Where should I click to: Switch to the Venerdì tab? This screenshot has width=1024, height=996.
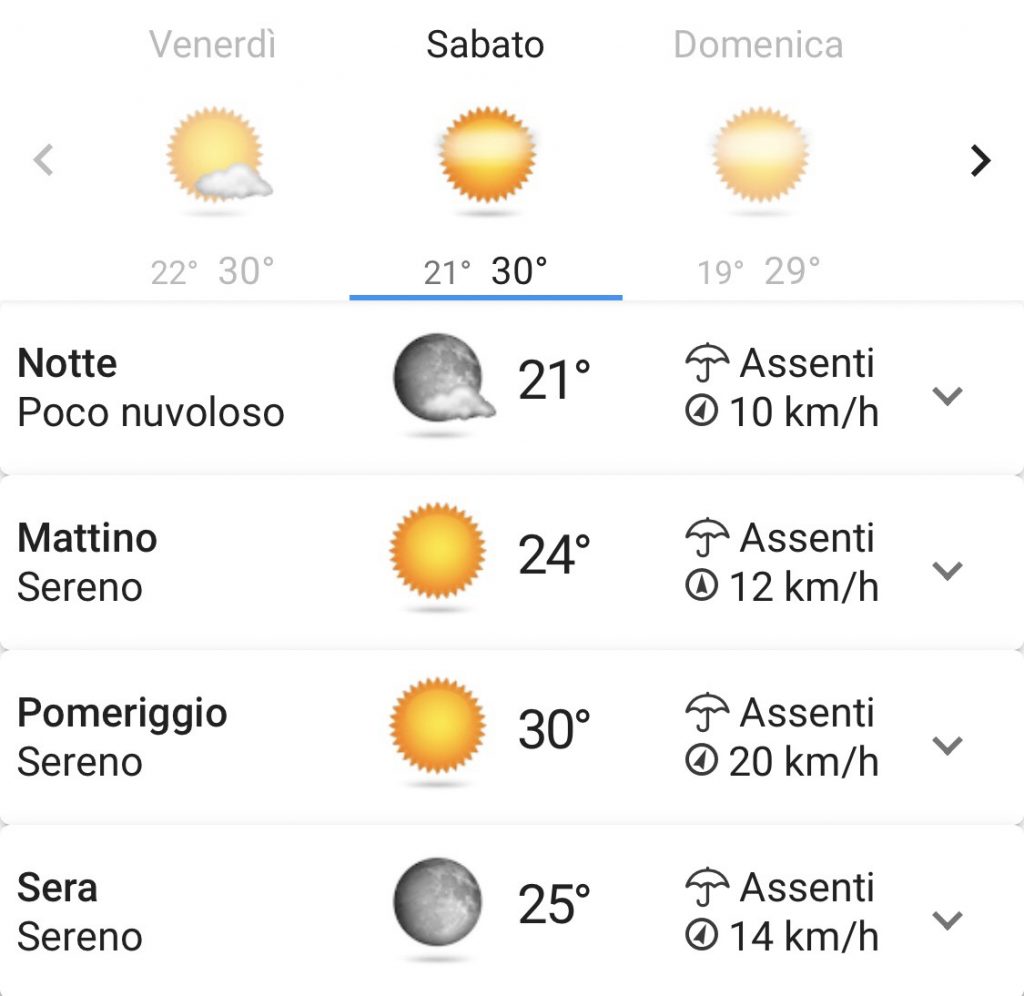point(213,157)
